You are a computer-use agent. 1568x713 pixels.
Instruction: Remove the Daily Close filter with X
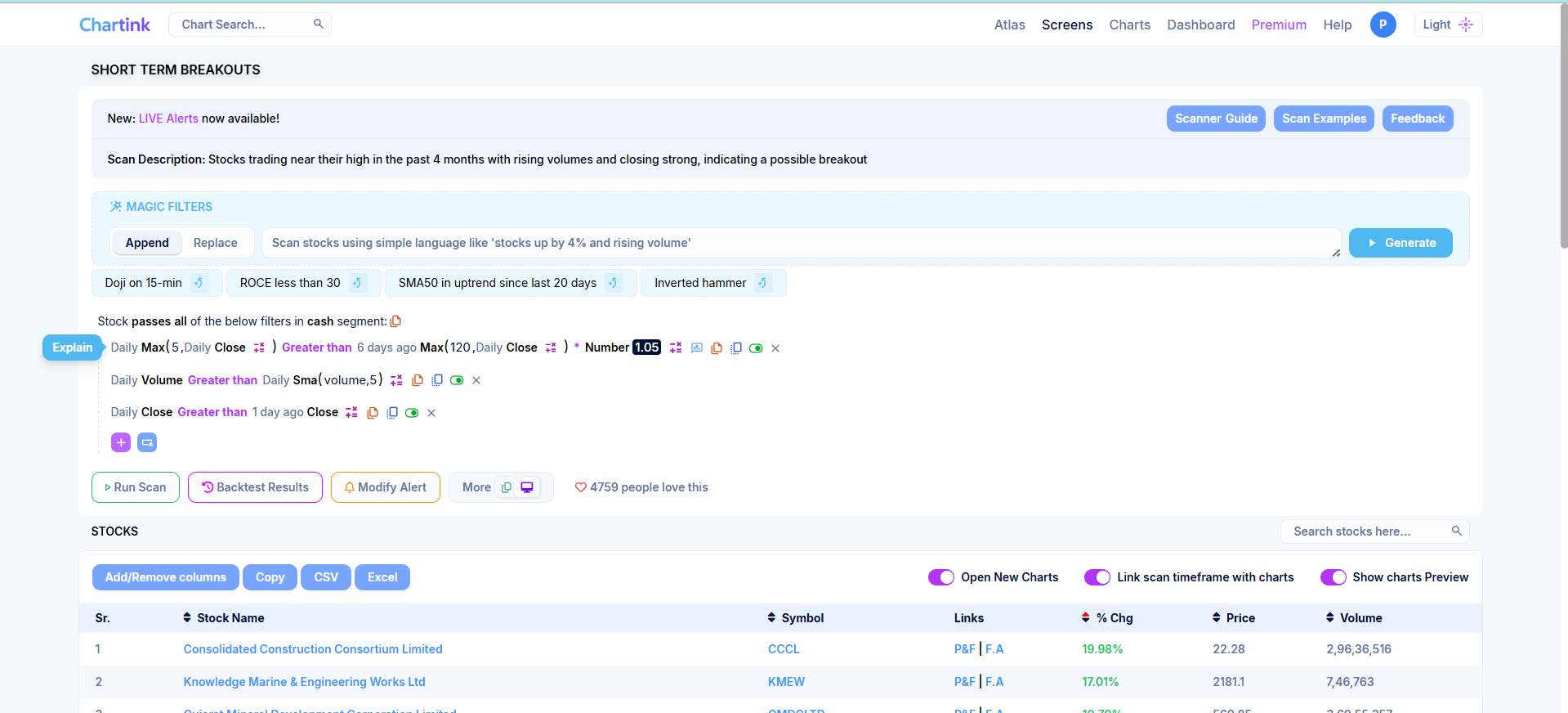click(x=431, y=413)
